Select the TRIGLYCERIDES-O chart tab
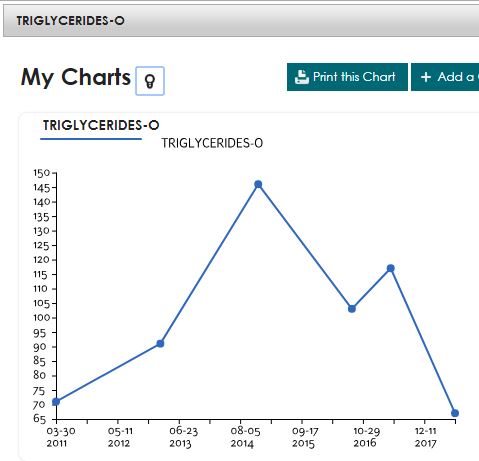Viewport: 479px width, 461px height. coord(101,125)
